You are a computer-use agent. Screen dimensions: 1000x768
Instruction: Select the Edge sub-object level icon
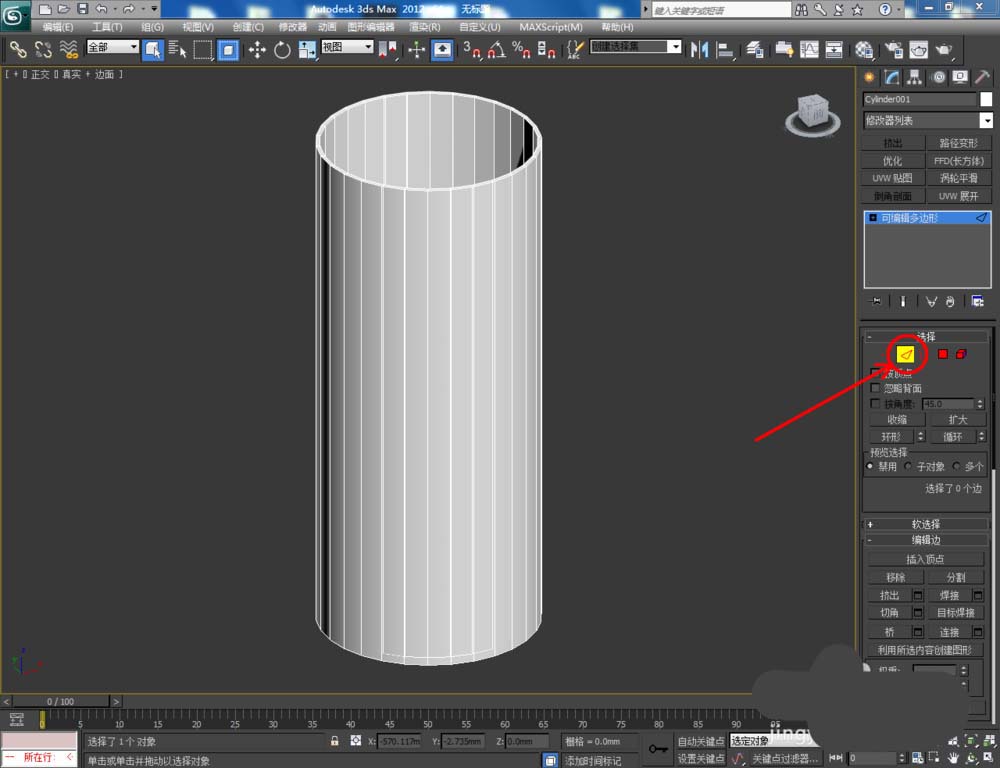(905, 354)
